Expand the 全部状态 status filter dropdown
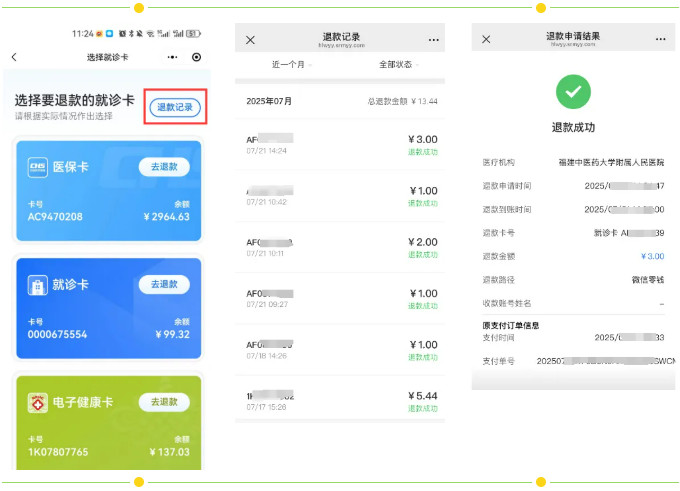The height and width of the screenshot is (491, 680). [x=397, y=65]
